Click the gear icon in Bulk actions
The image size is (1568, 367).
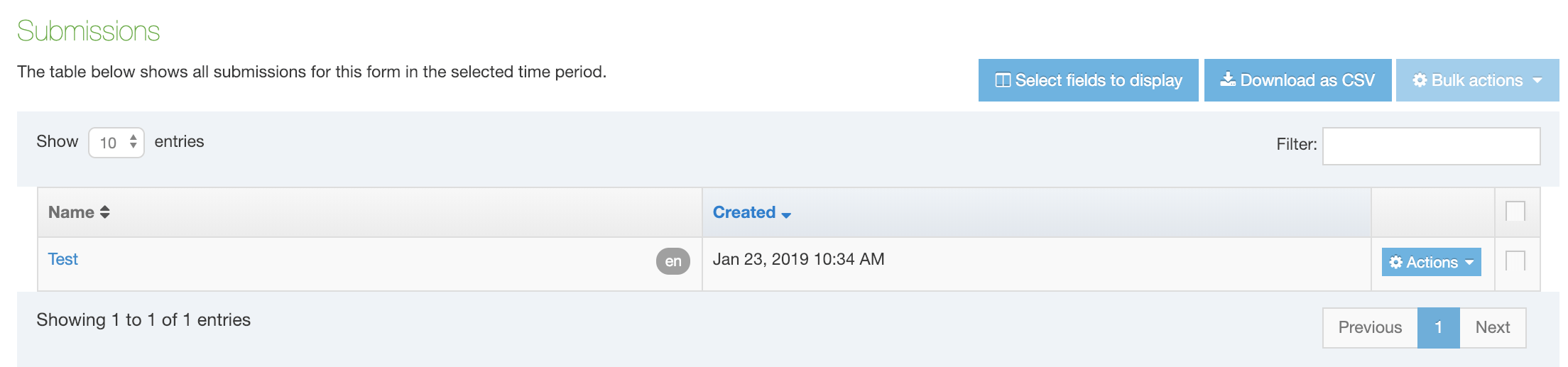click(x=1420, y=80)
